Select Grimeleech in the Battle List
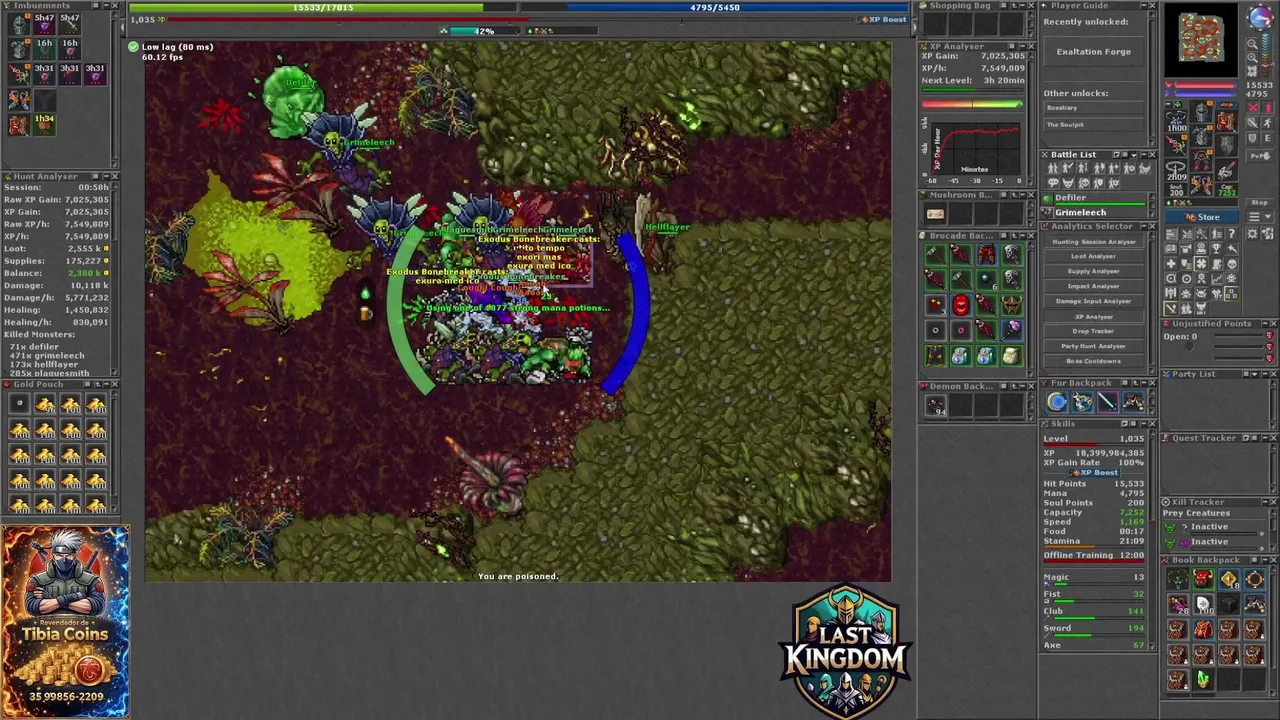This screenshot has height=720, width=1280. tap(1094, 212)
